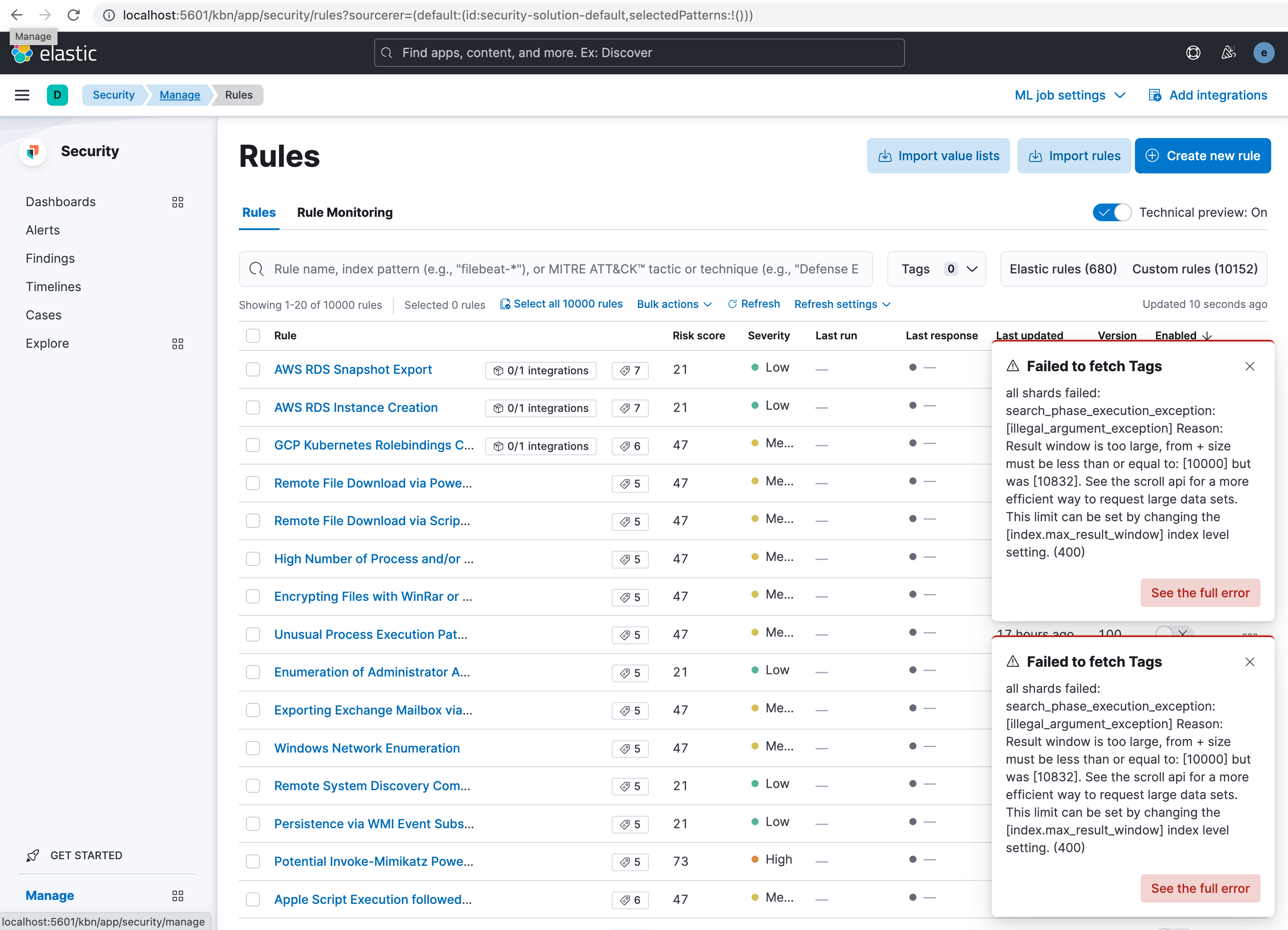Image resolution: width=1288 pixels, height=930 pixels.
Task: Click the D space avatar in the breadcrumb
Action: click(x=58, y=95)
